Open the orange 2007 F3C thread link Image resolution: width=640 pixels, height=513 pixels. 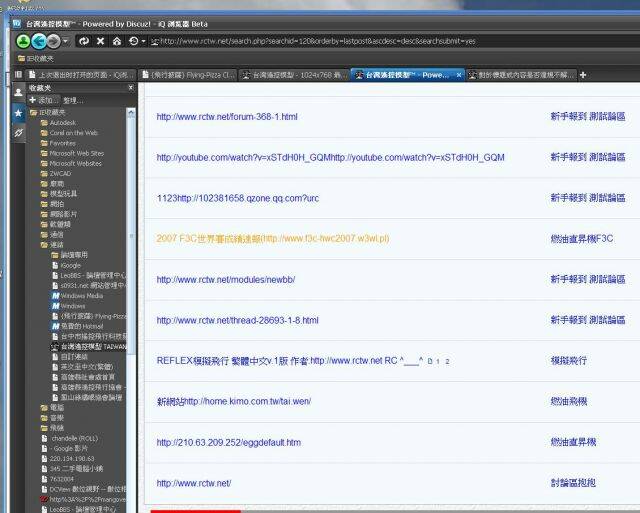coord(273,239)
